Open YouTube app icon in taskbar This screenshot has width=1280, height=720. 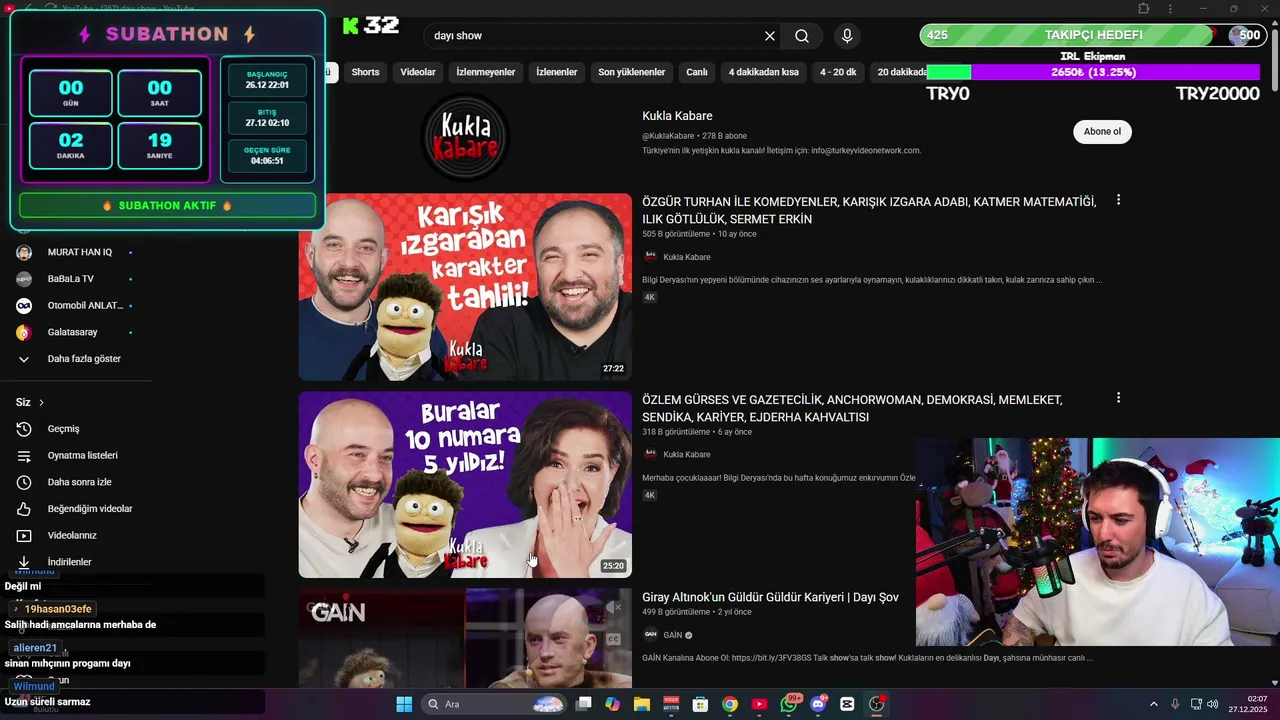pos(759,704)
